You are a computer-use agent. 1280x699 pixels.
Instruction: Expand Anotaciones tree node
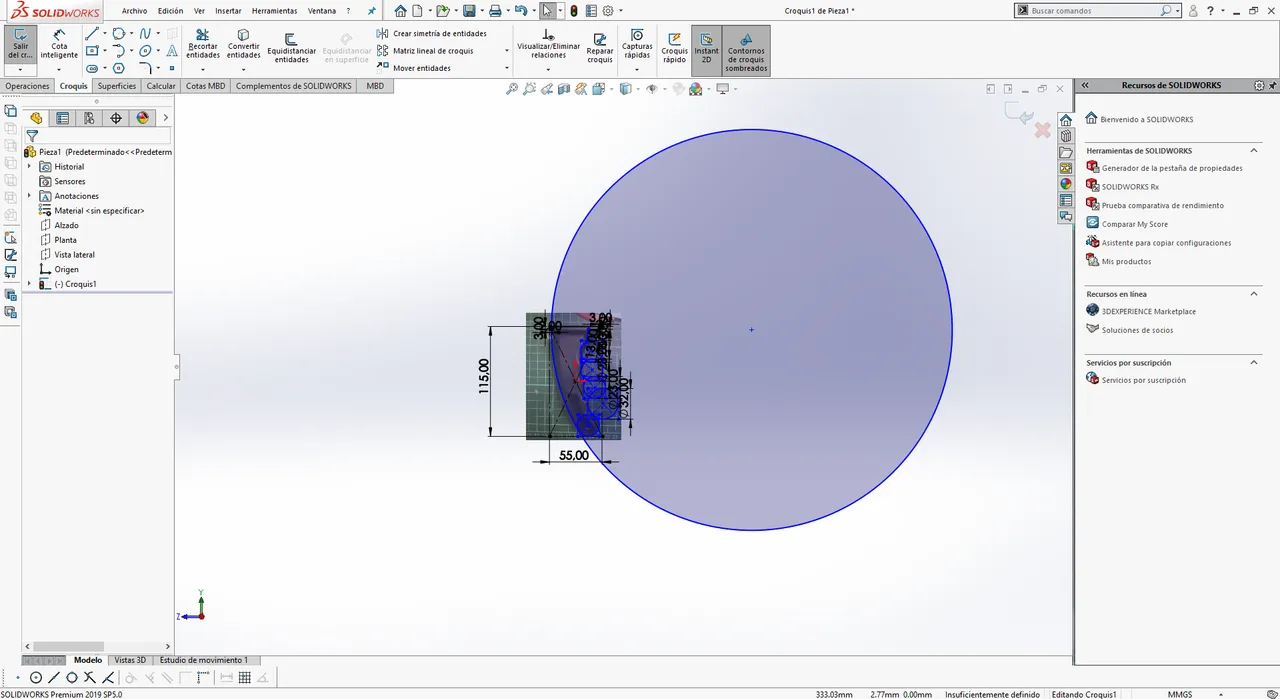(x=29, y=196)
